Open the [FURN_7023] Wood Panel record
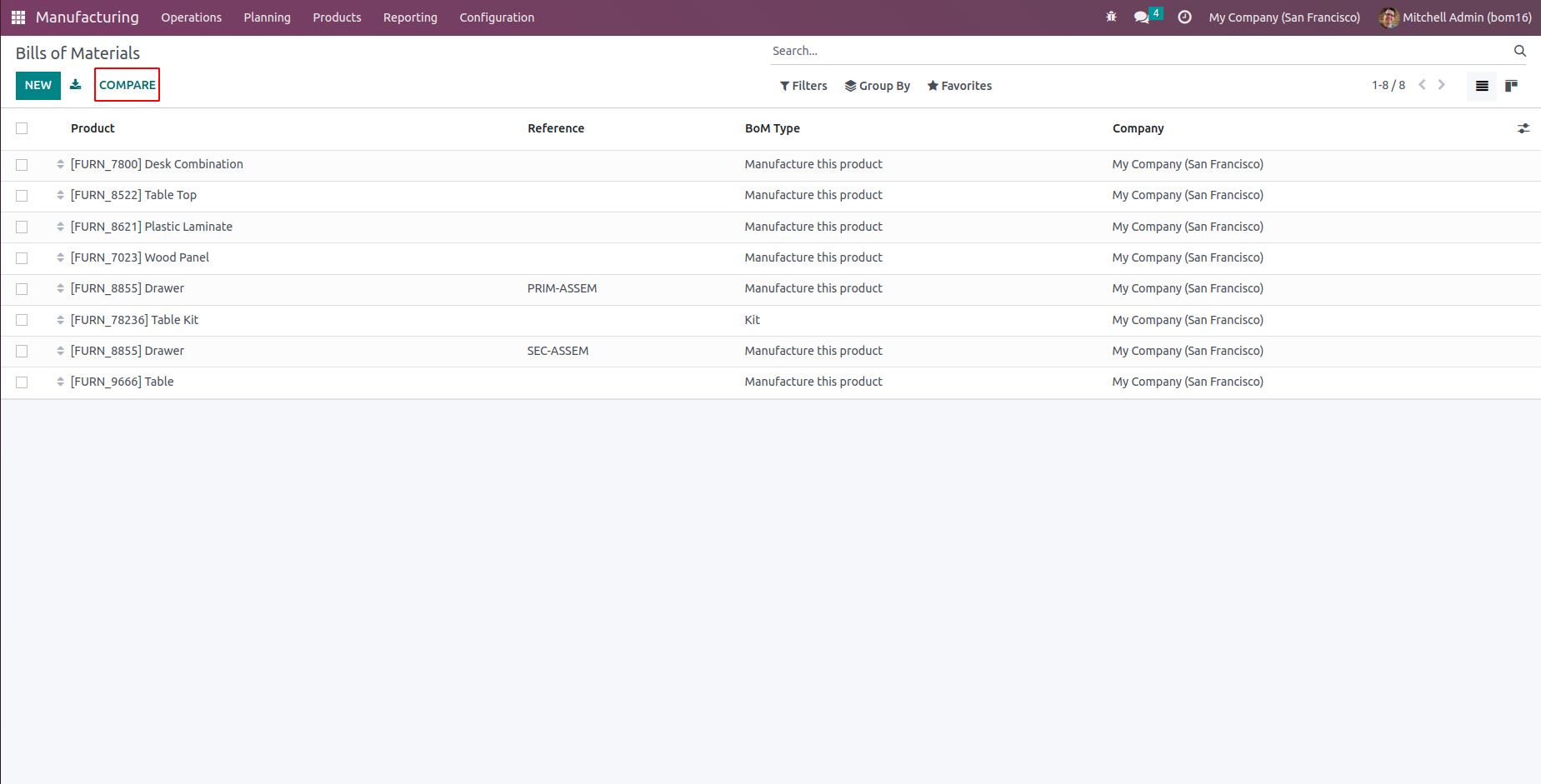This screenshot has height=784, width=1541. tap(140, 257)
